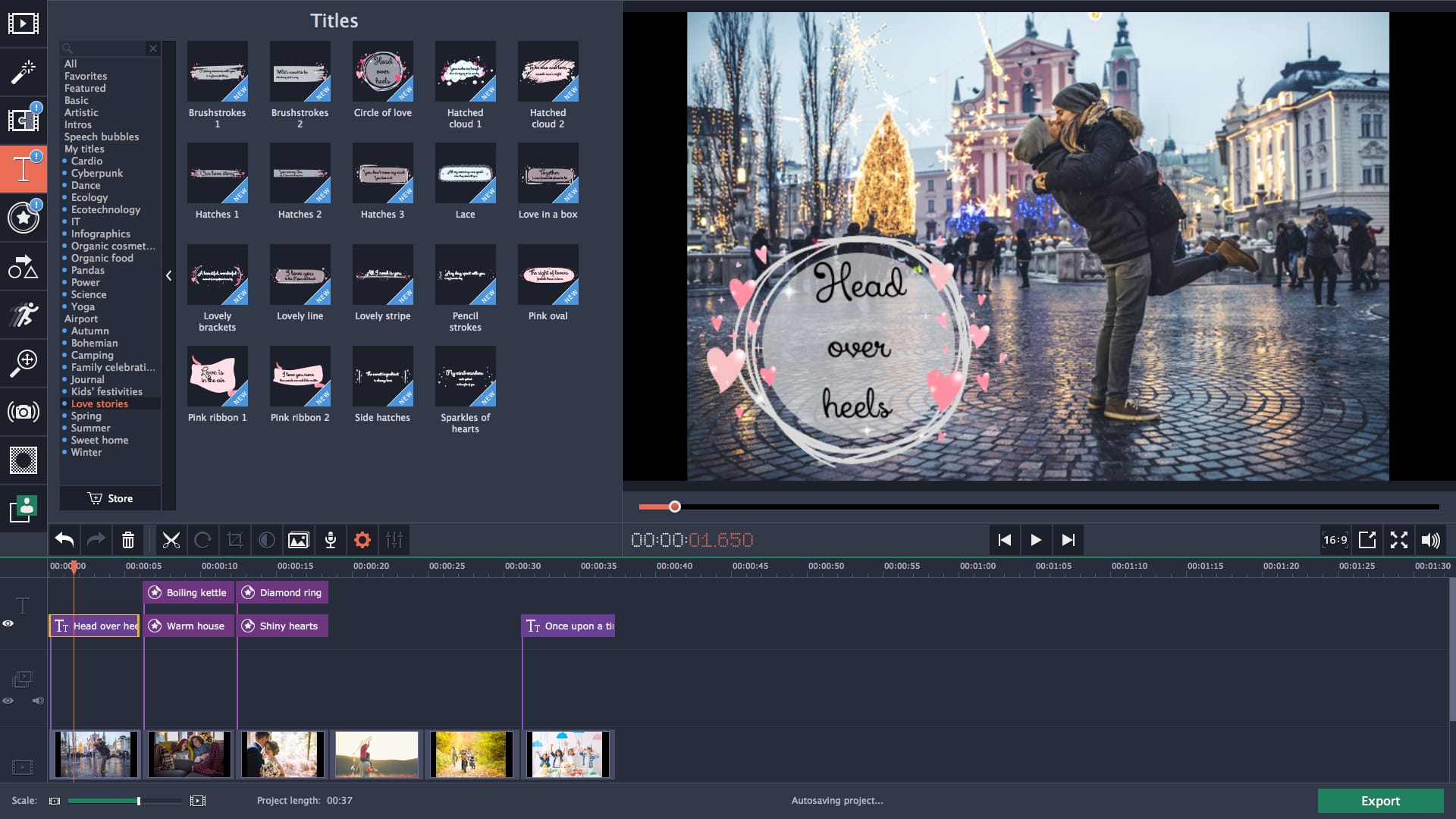Mute the preview player speaker

pos(1431,540)
